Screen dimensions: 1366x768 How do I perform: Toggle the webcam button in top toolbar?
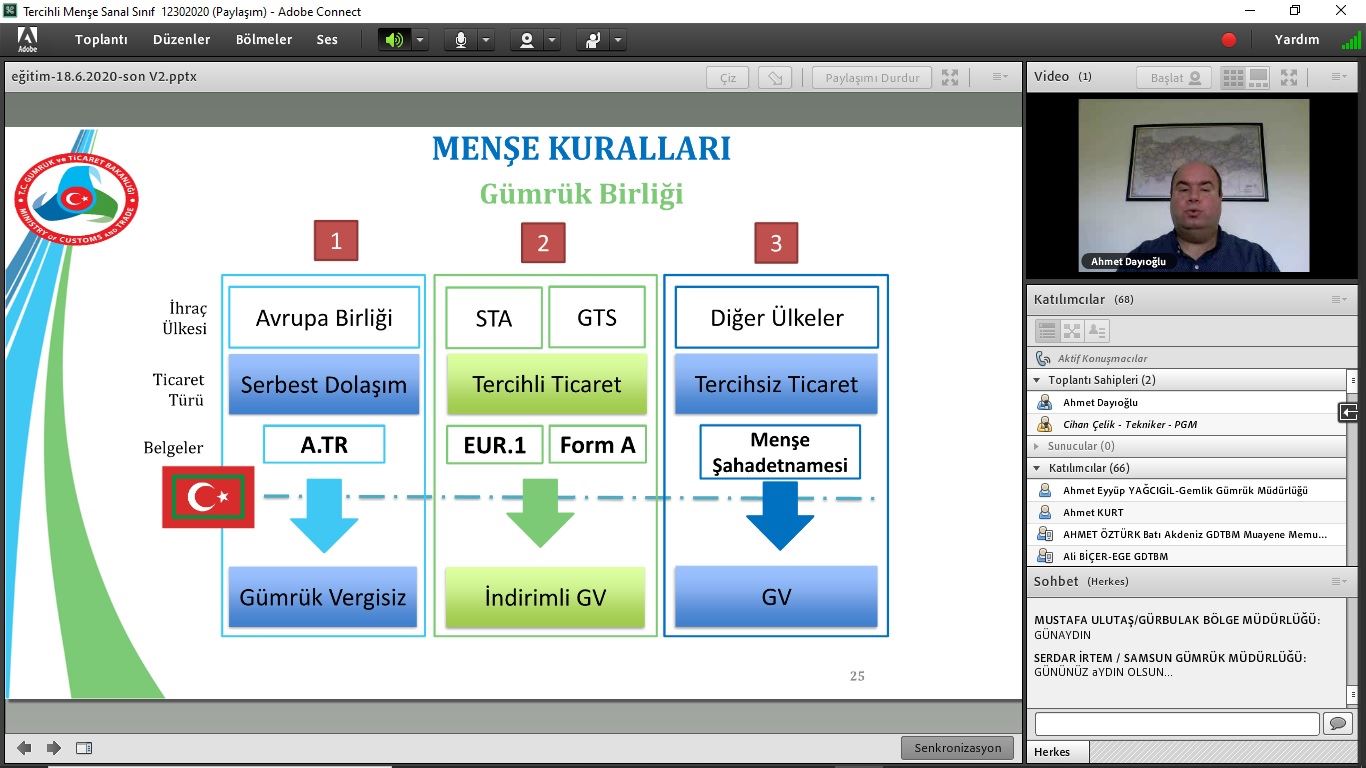(526, 40)
